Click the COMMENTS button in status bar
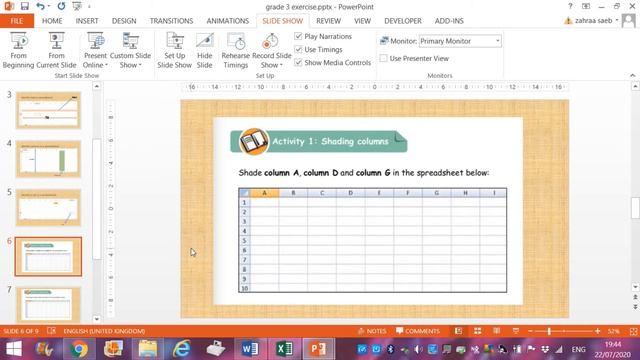The width and height of the screenshot is (640, 360). click(x=418, y=331)
